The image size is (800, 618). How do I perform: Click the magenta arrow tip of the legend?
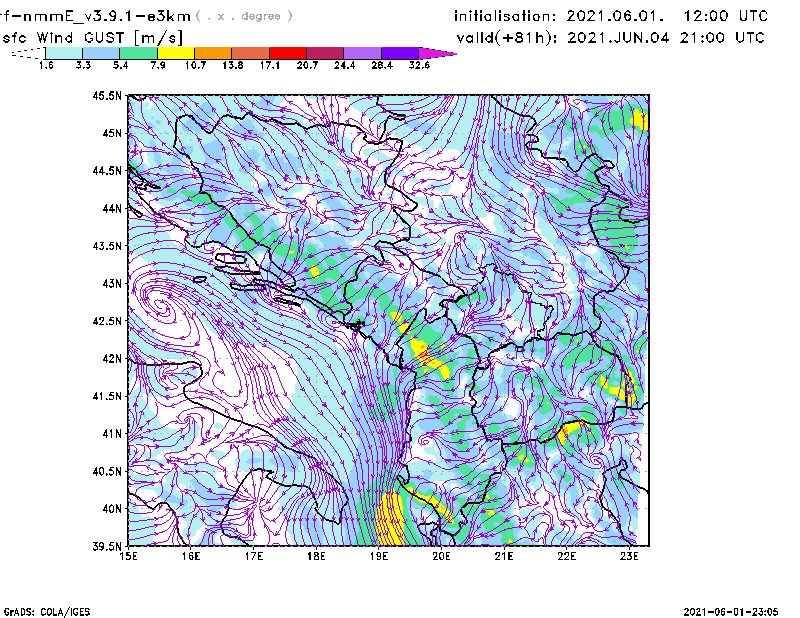click(x=437, y=53)
